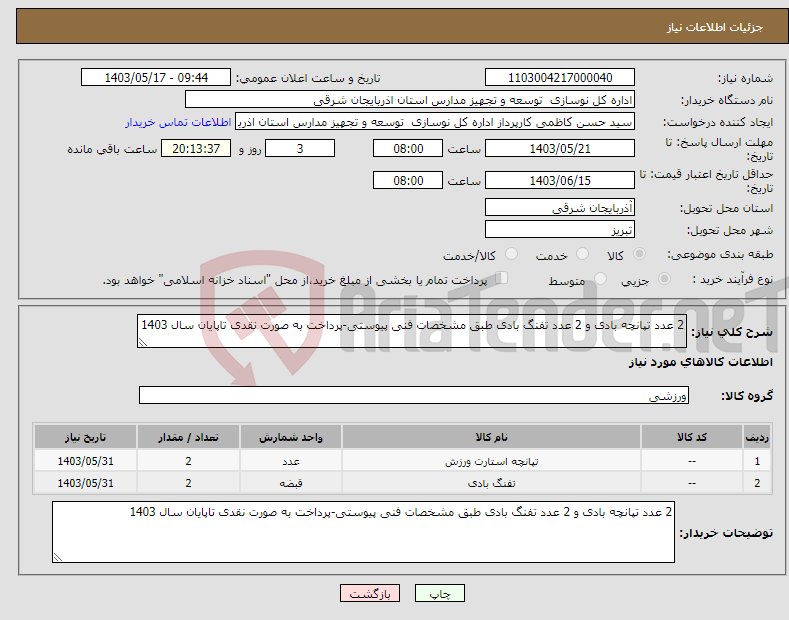Click the response deadline hour 08:00 field
The image size is (789, 620).
click(408, 148)
